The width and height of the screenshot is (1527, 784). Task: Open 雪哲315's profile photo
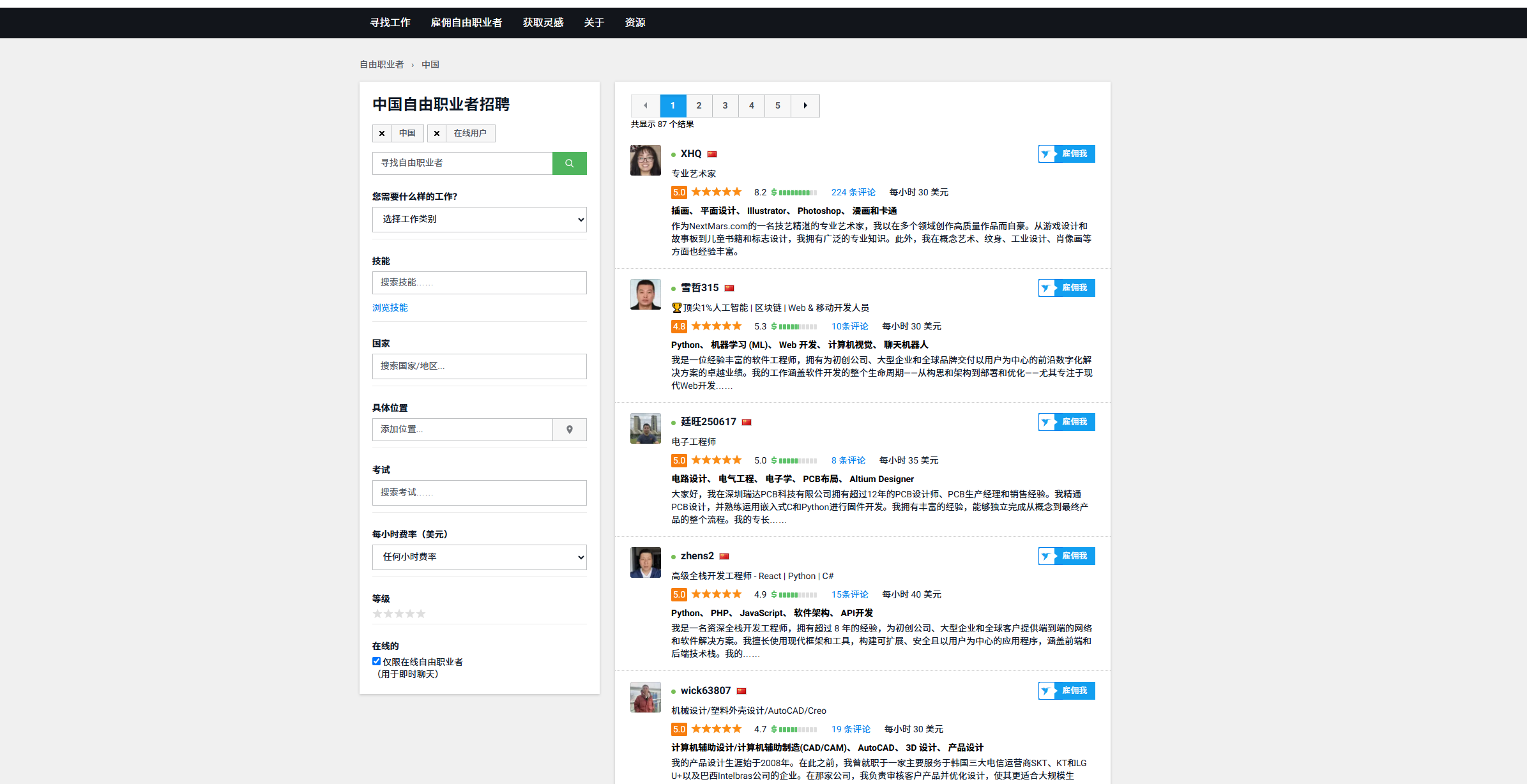pyautogui.click(x=646, y=294)
